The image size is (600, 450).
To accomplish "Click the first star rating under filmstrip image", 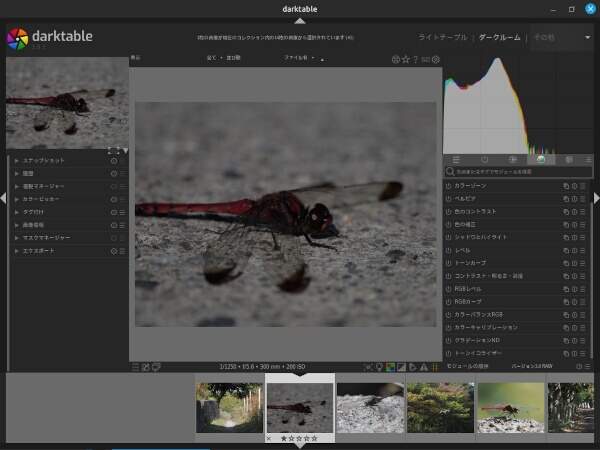I will pyautogui.click(x=283, y=438).
